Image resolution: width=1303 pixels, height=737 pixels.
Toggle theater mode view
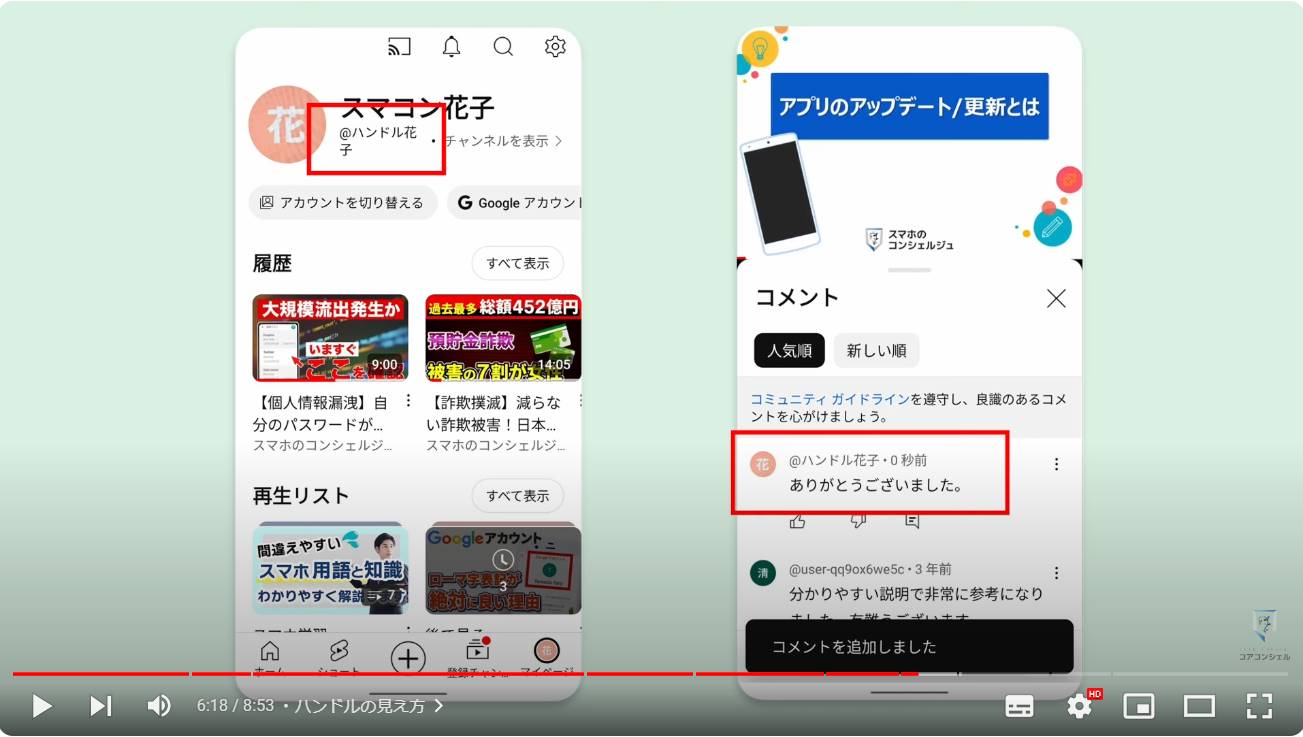(x=1199, y=706)
